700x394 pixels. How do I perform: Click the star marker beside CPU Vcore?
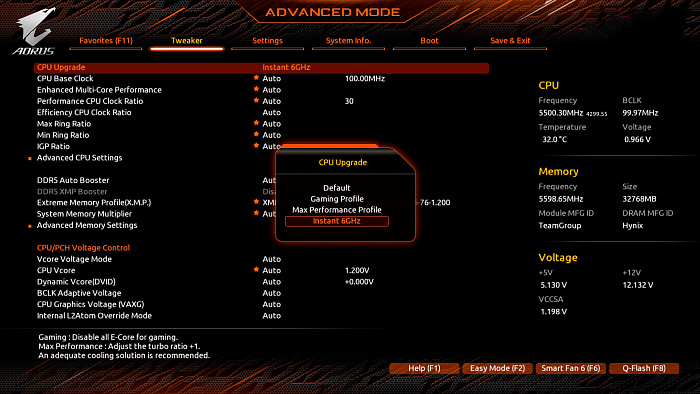(x=256, y=270)
